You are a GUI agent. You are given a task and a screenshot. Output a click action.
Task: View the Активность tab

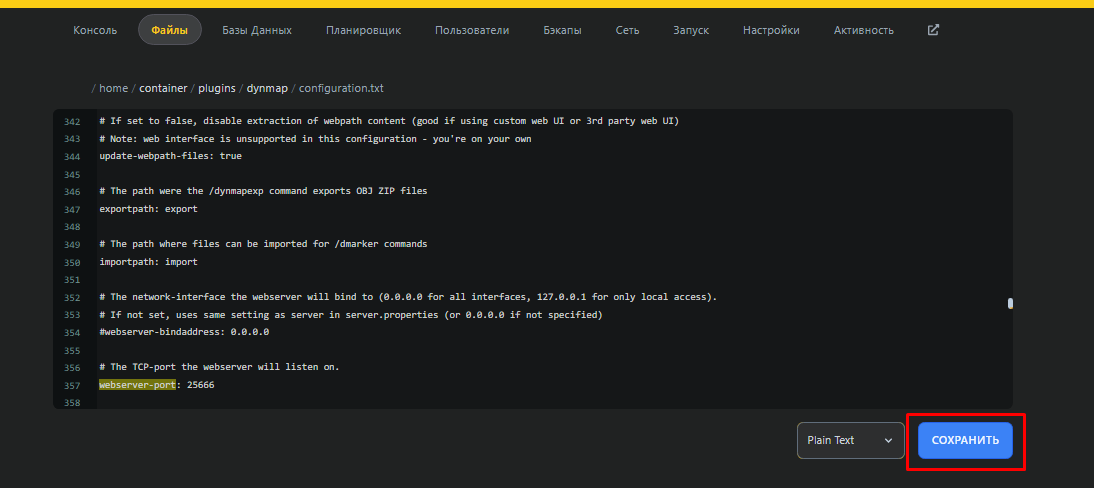pyautogui.click(x=863, y=30)
